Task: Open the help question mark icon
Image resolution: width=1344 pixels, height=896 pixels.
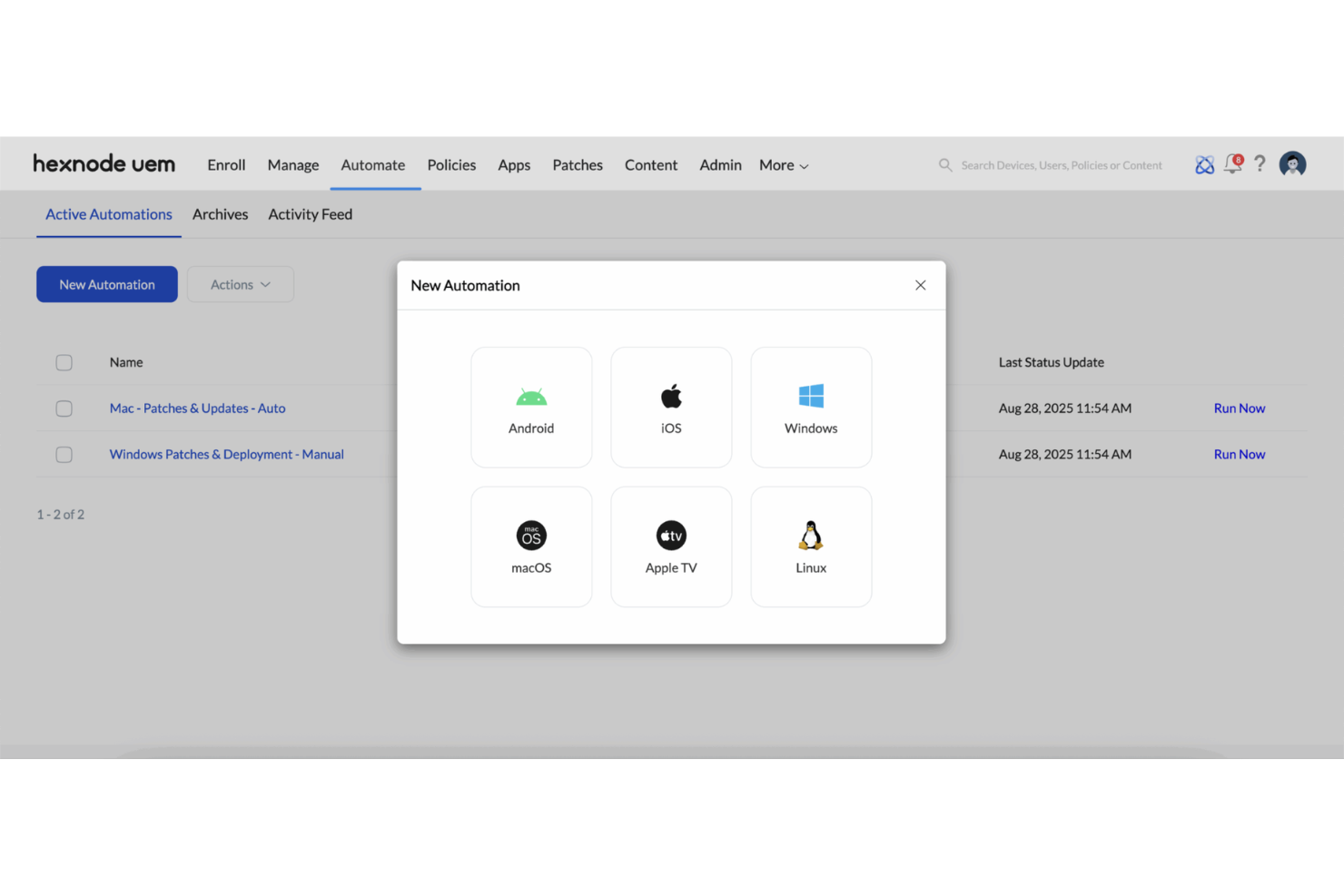Action: pos(1260,164)
